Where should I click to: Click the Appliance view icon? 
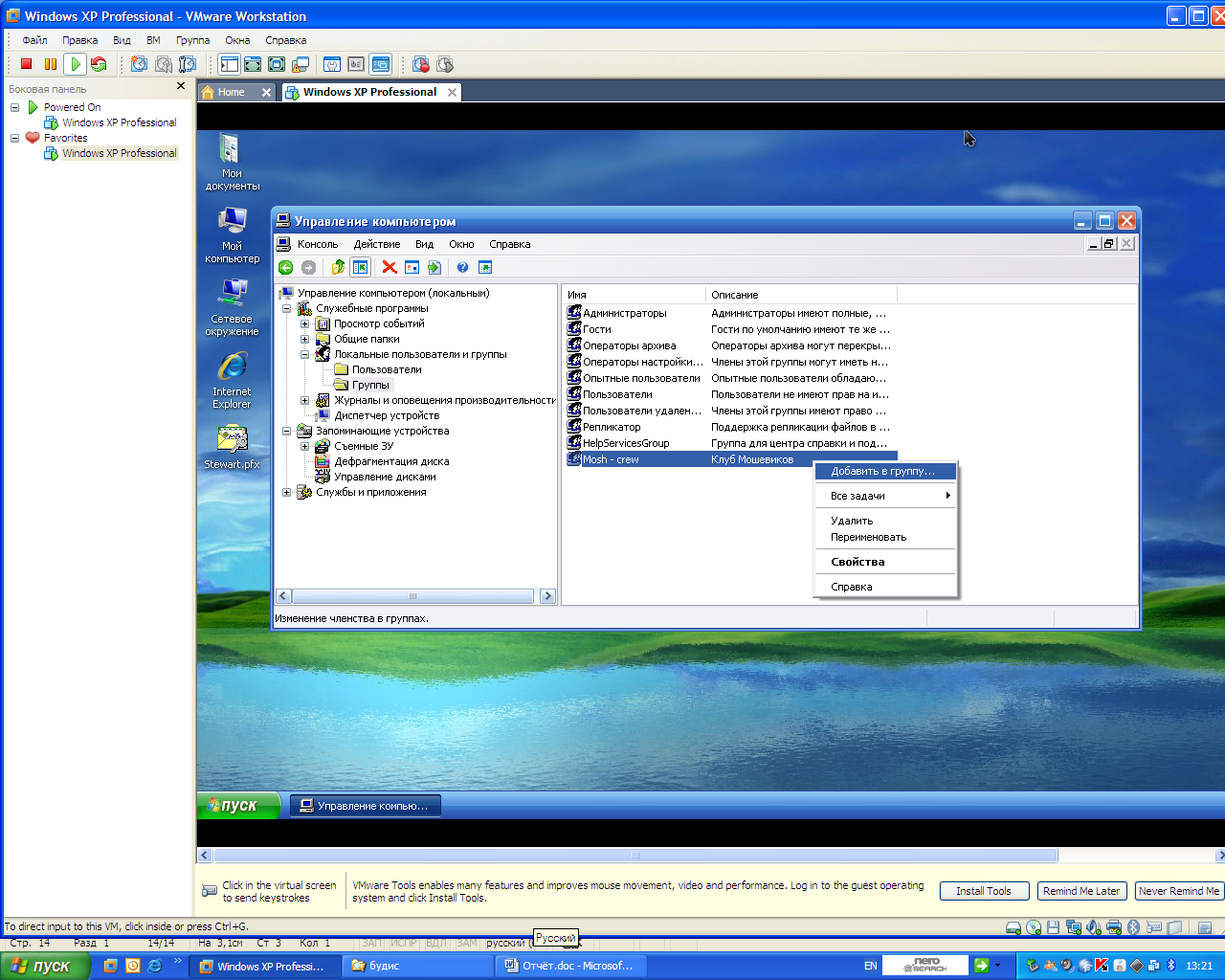[x=356, y=64]
